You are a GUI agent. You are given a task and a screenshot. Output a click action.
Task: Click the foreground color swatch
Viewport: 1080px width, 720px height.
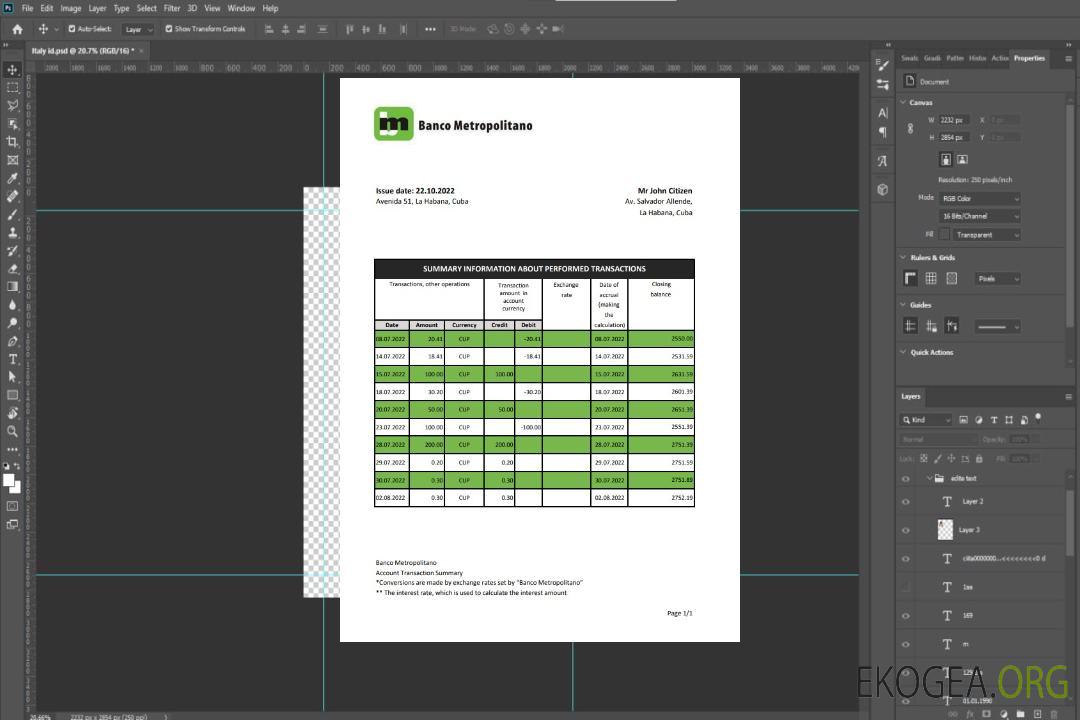(9, 480)
